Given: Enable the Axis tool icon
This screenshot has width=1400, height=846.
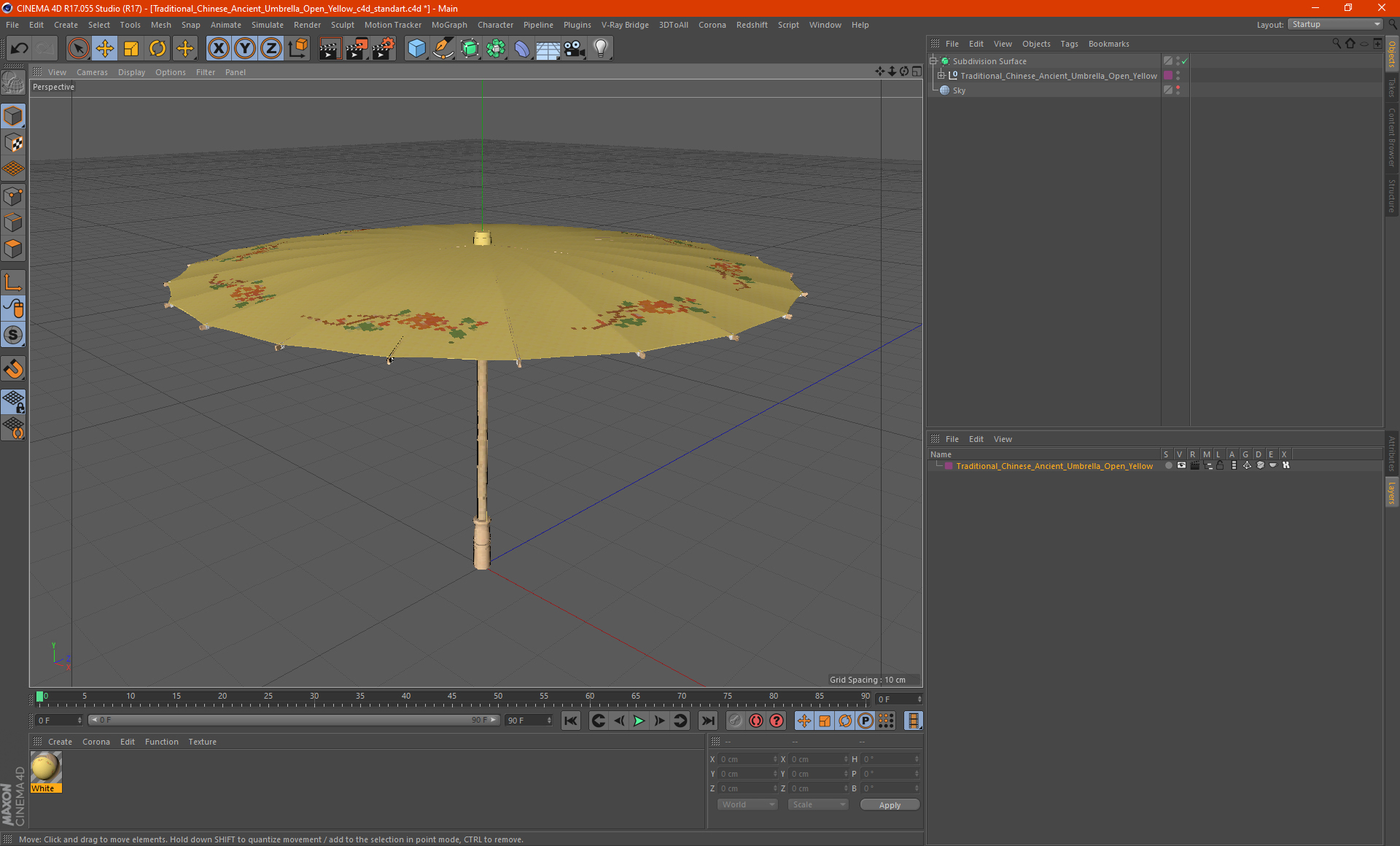Looking at the screenshot, I should tap(13, 282).
